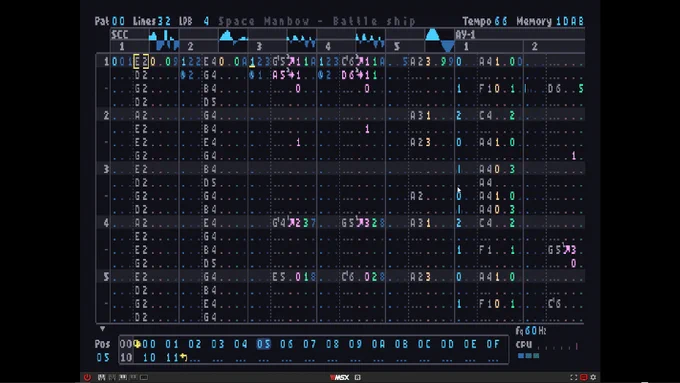Select order position 0A

pyautogui.click(x=378, y=344)
